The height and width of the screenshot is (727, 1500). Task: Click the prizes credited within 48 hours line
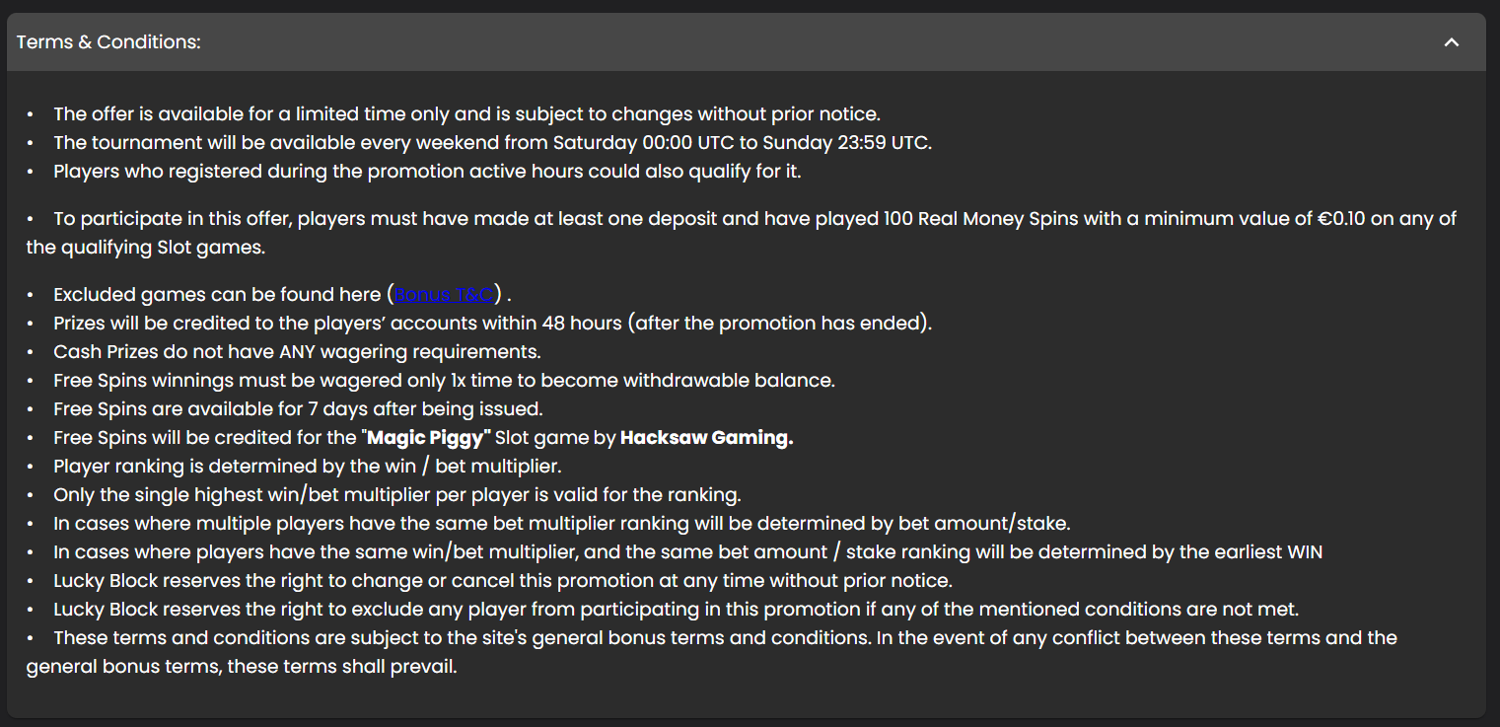tap(492, 324)
